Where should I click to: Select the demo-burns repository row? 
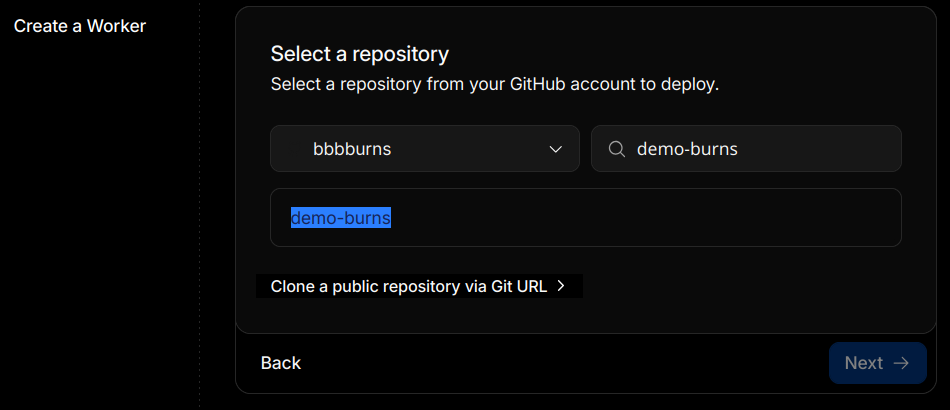[x=585, y=217]
